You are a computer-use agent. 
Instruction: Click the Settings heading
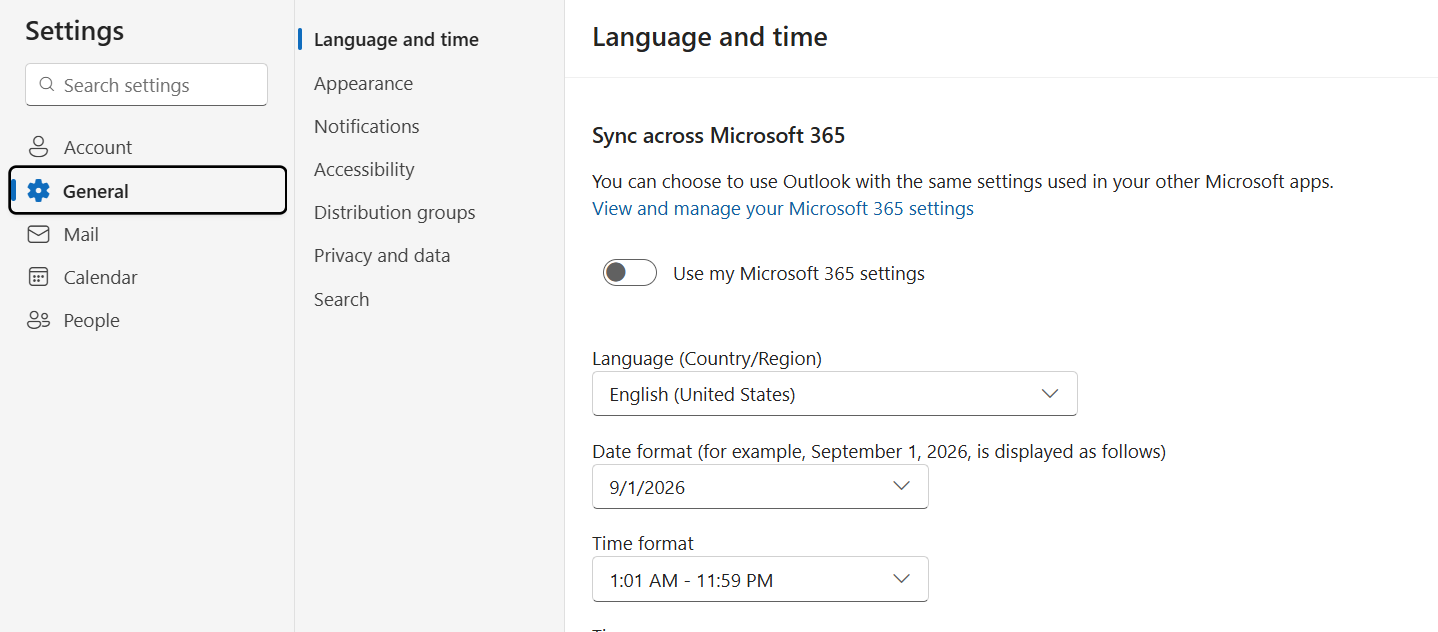75,31
